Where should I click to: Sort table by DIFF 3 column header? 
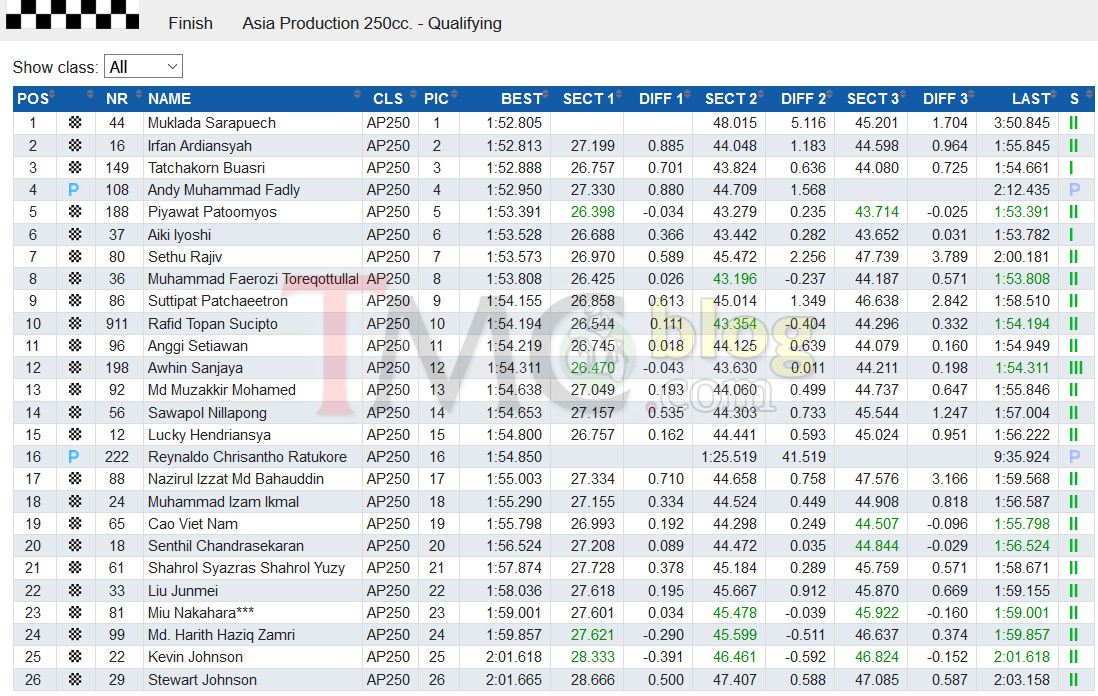[943, 99]
